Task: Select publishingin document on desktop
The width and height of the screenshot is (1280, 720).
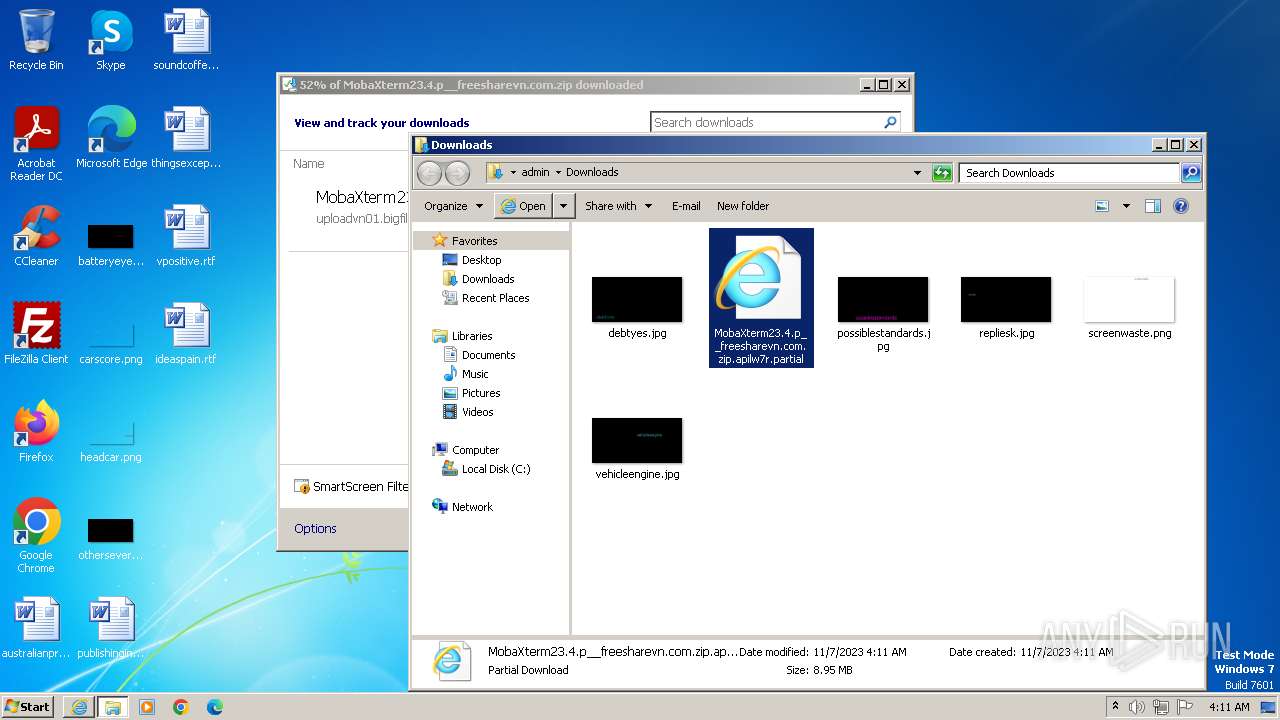Action: (x=111, y=628)
